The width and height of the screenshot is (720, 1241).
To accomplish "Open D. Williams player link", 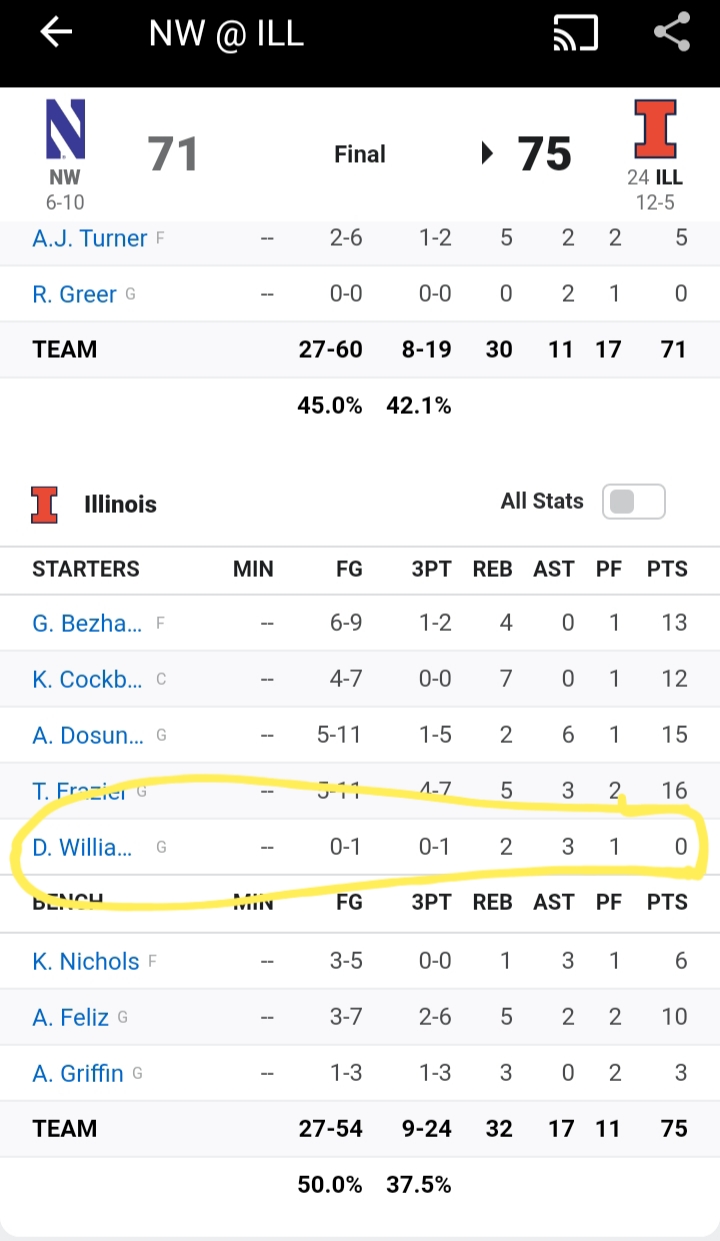I will coord(82,847).
